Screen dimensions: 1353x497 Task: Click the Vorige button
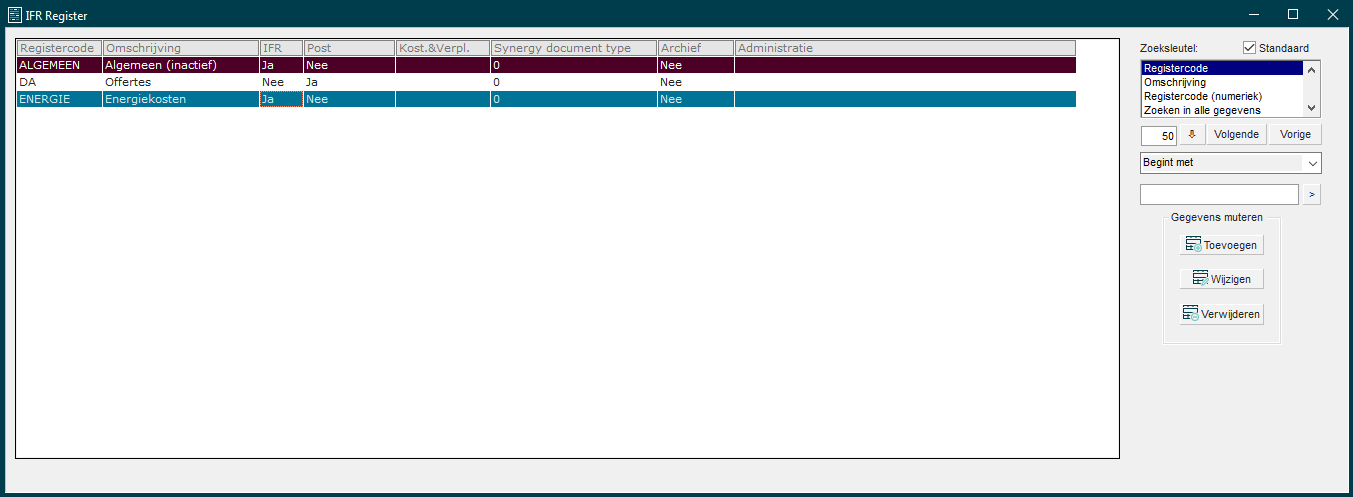click(1295, 135)
